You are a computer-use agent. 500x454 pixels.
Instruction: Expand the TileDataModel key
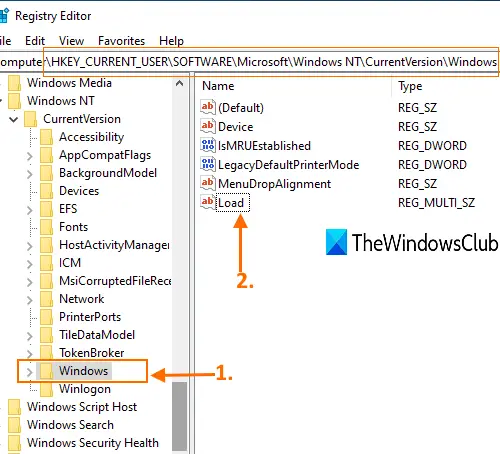coord(30,336)
